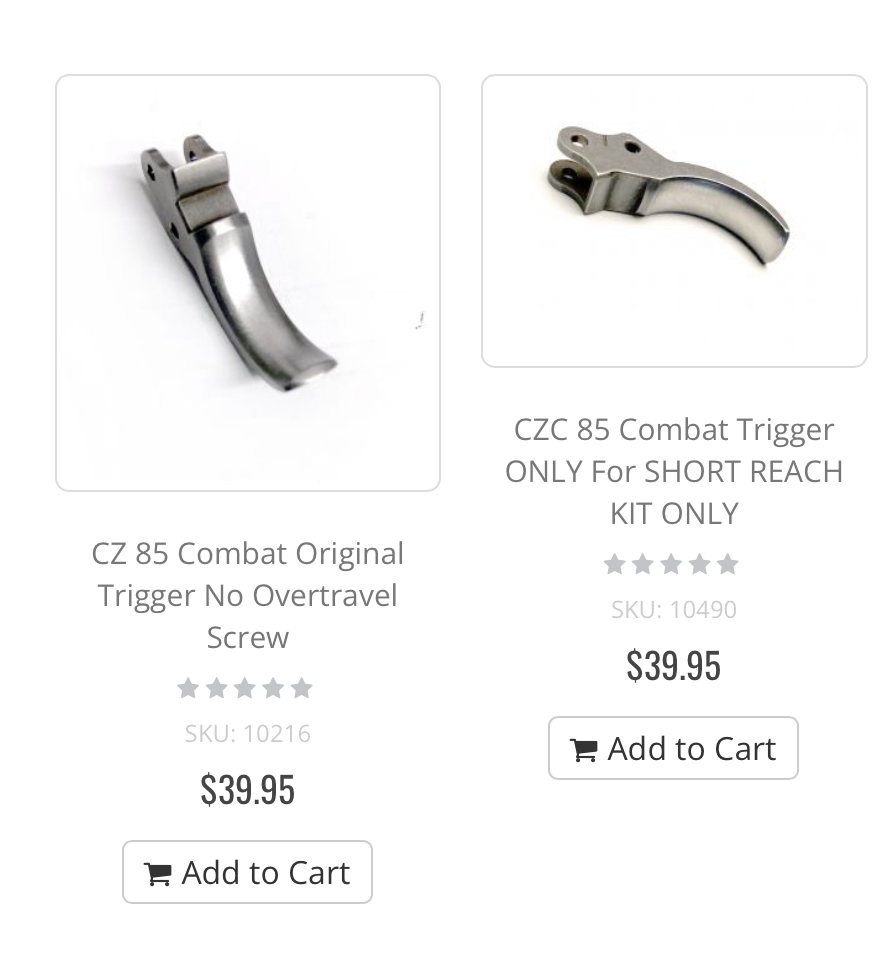Click the SKU: 10216 label
877x966 pixels.
248,734
